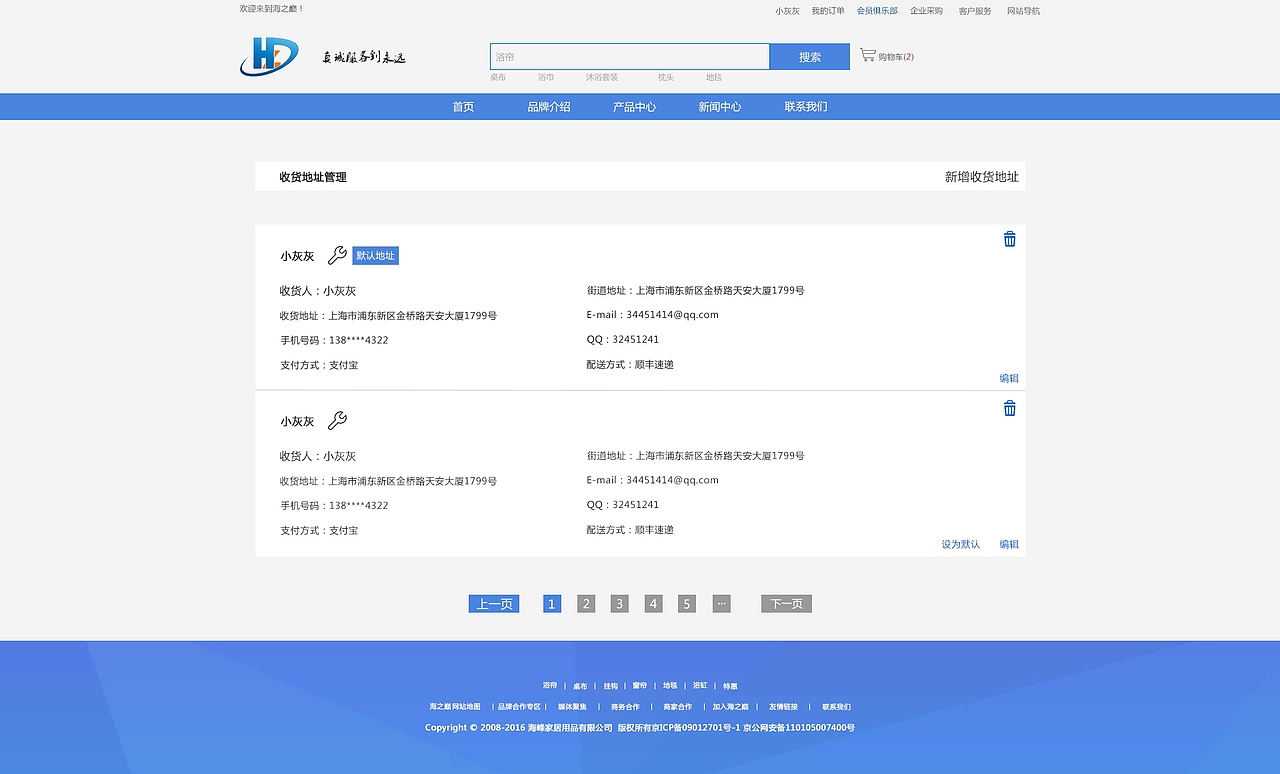Click the trash icon on the default address
1280x774 pixels.
coord(1009,239)
